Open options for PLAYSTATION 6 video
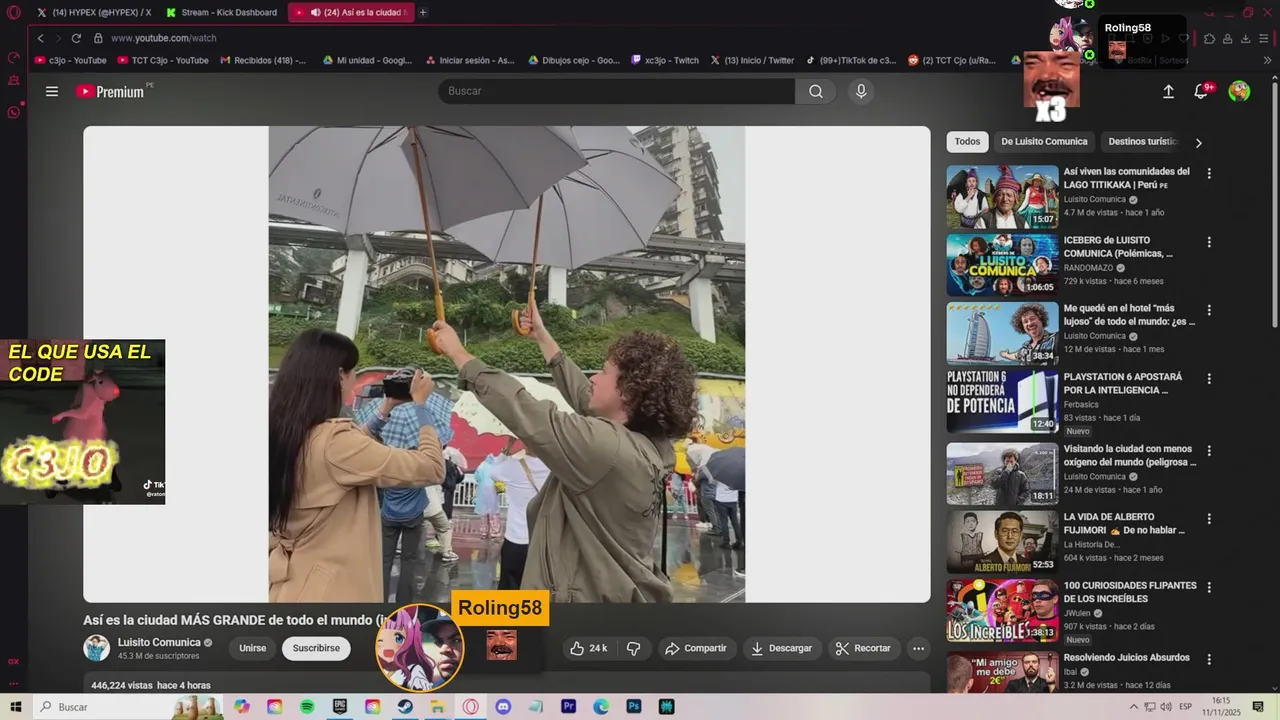Screen dimensions: 1280x720 tap(1209, 379)
